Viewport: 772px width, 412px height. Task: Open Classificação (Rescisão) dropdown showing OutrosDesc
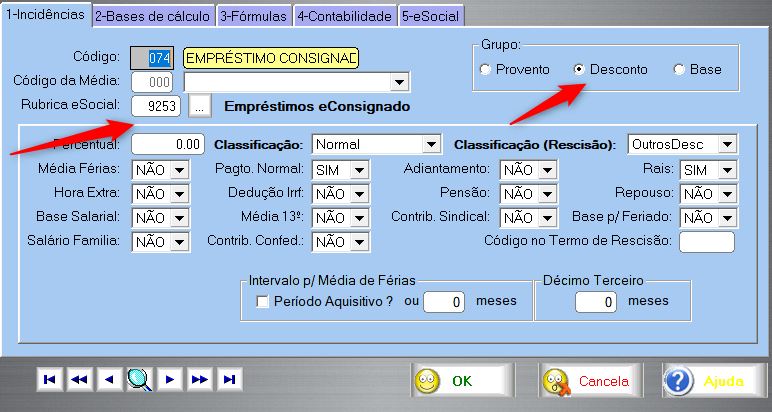coord(727,144)
